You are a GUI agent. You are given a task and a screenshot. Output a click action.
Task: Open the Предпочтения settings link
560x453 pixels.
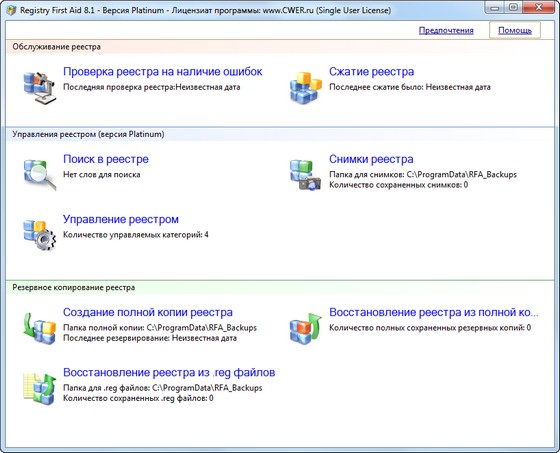(446, 30)
